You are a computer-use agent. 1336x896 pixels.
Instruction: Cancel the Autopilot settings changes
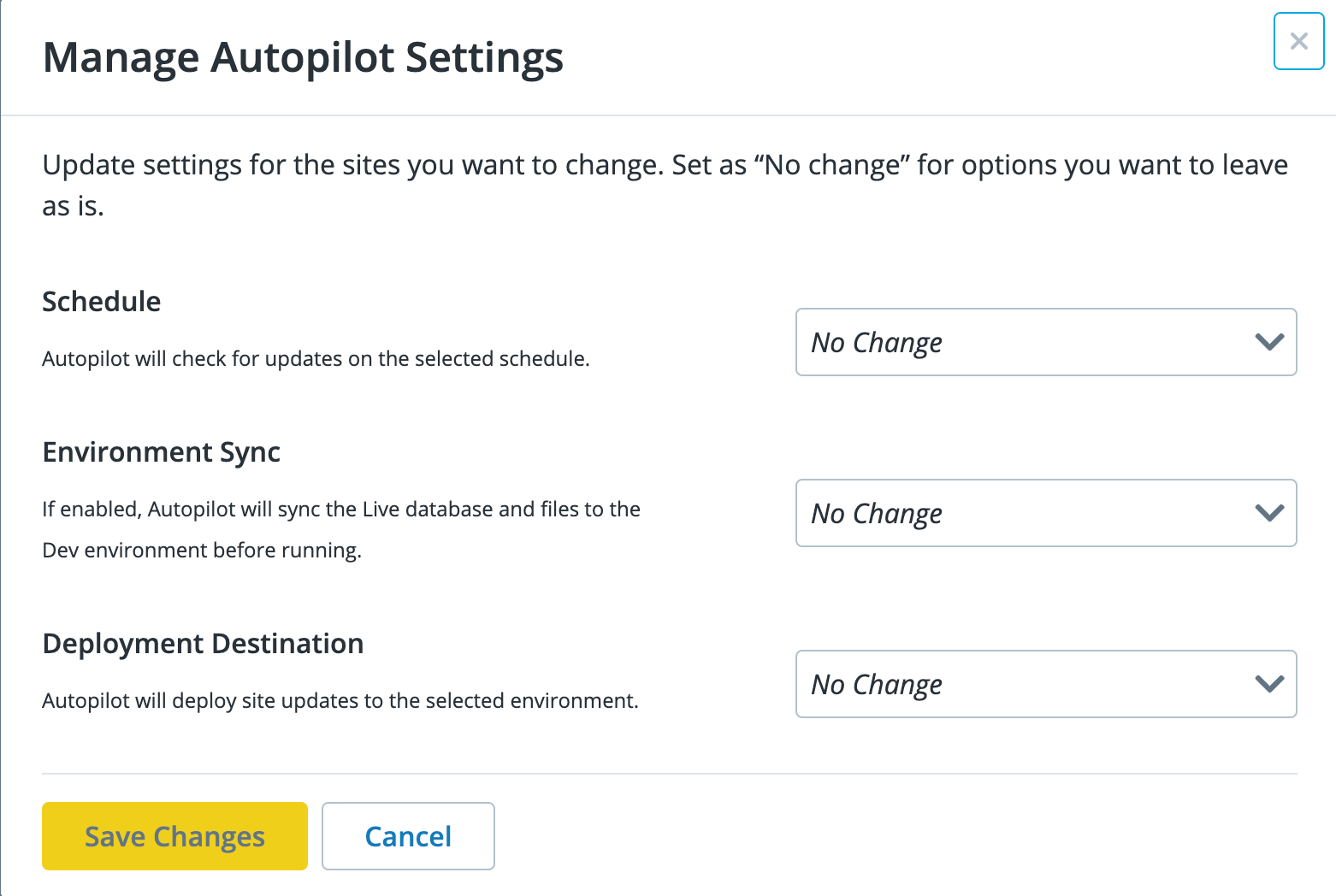408,836
